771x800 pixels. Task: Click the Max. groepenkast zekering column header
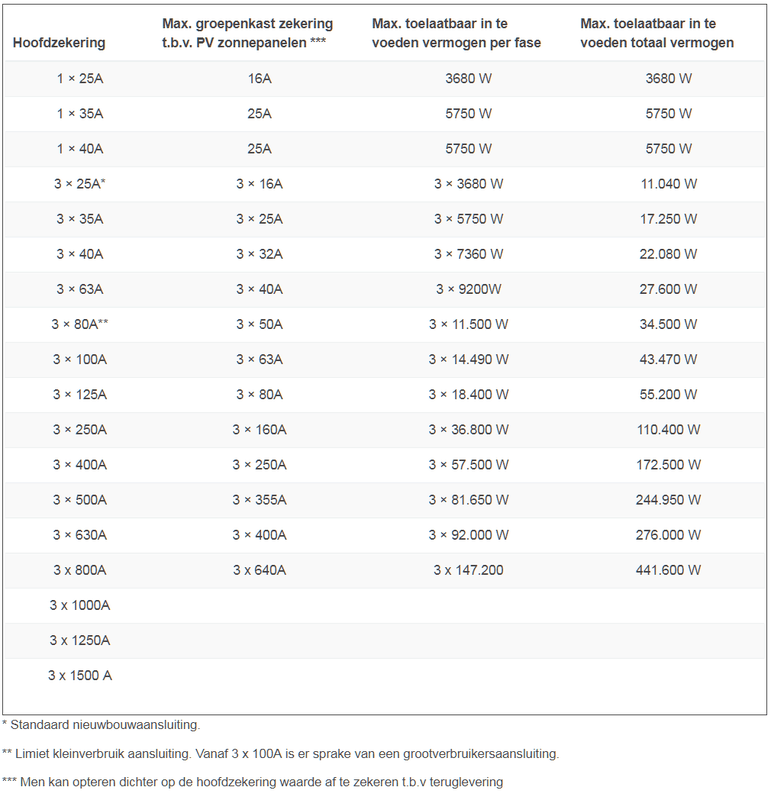pyautogui.click(x=247, y=33)
